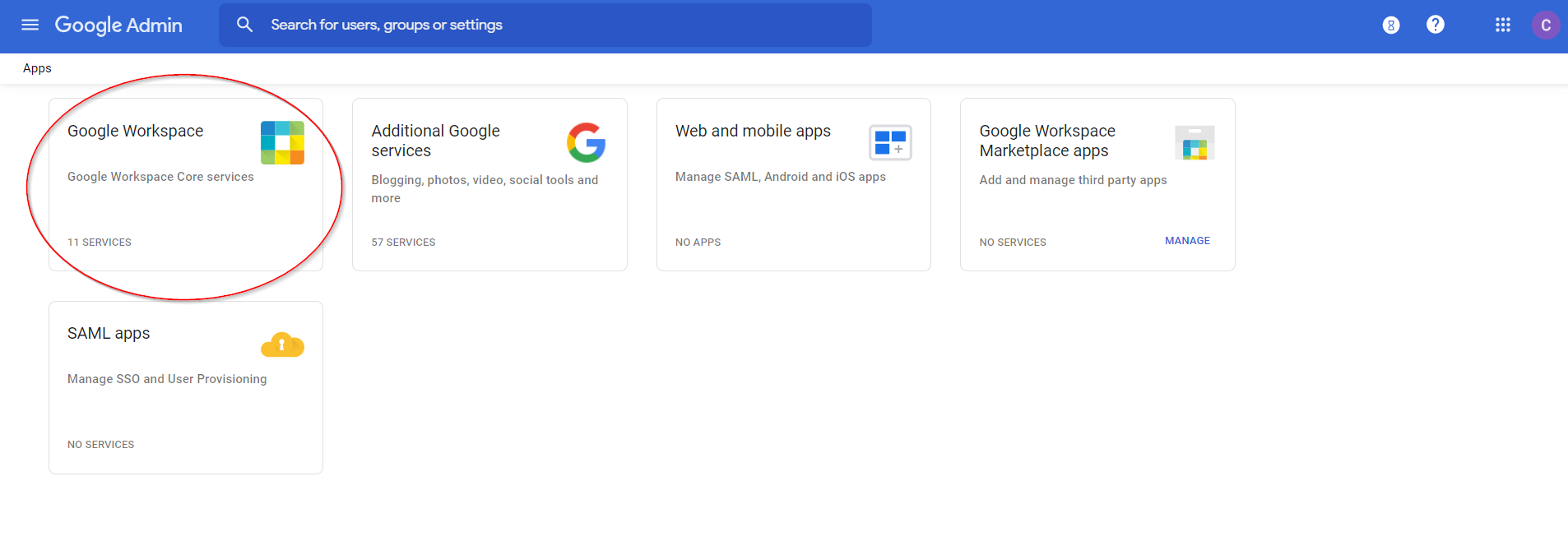Click the Blogging, photos, video description text
Image resolution: width=1568 pixels, height=541 pixels.
pos(485,189)
